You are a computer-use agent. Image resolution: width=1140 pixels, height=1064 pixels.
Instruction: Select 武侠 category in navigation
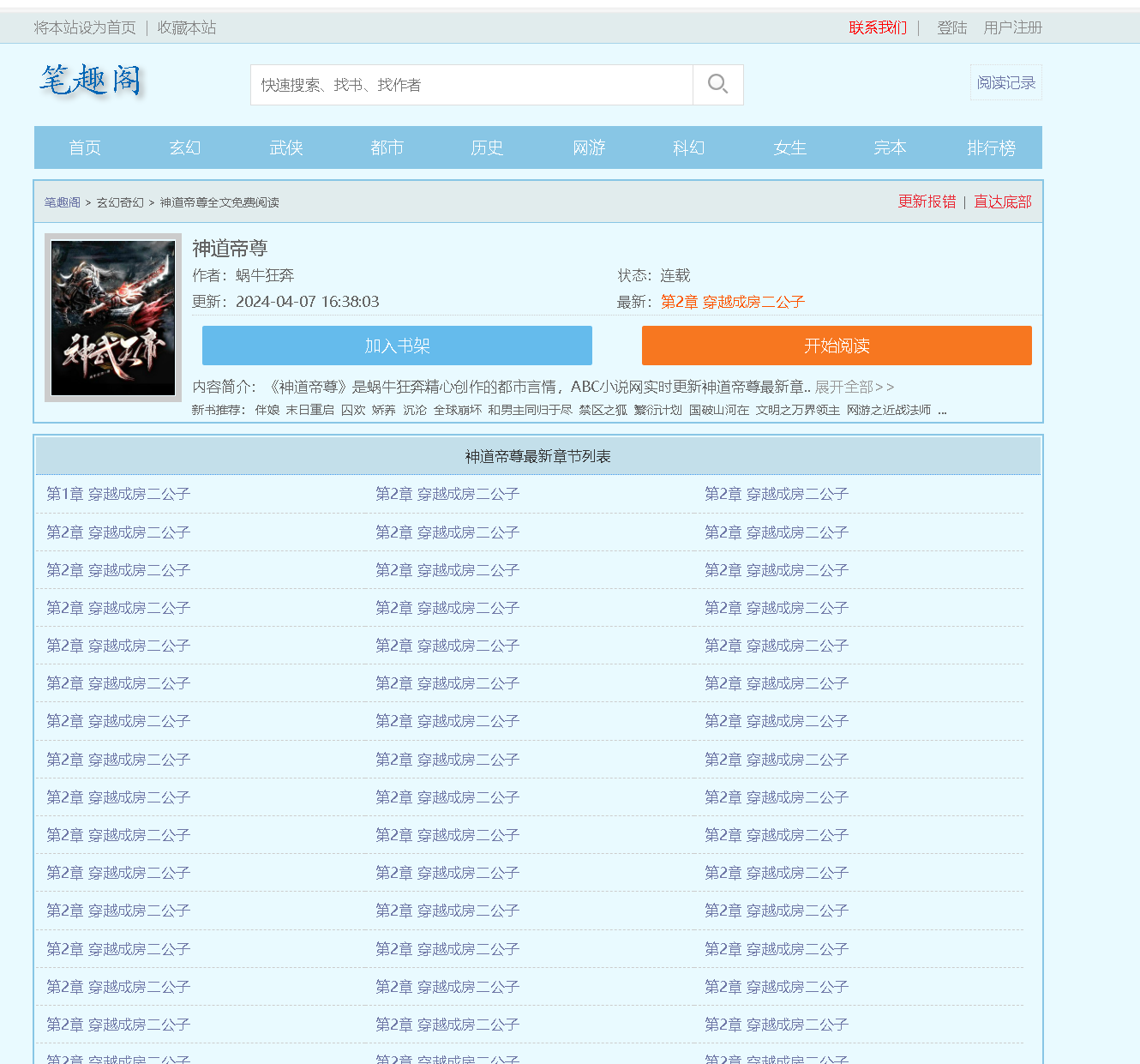click(286, 147)
